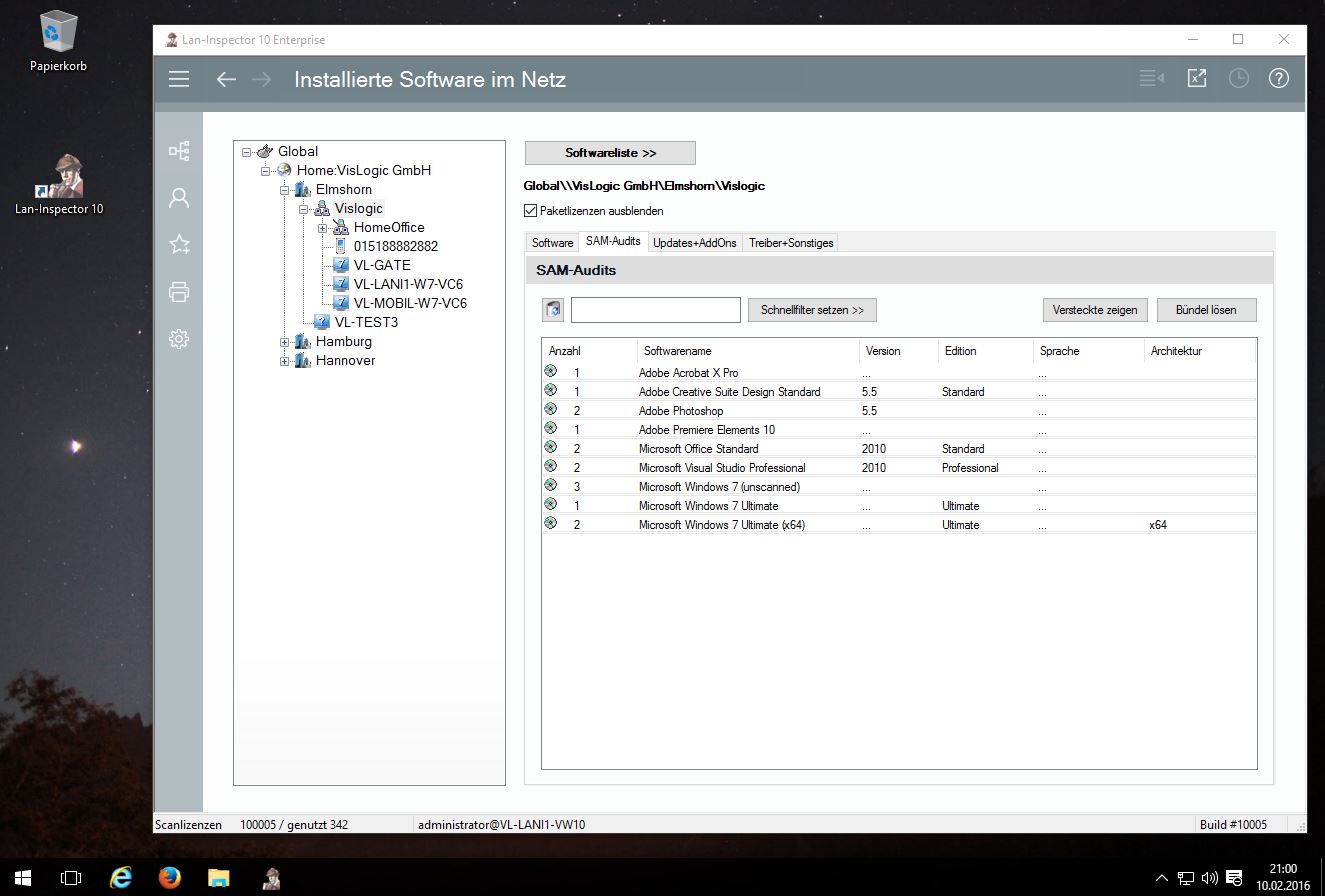Open the hamburger menu
The width and height of the screenshot is (1325, 896).
click(179, 79)
